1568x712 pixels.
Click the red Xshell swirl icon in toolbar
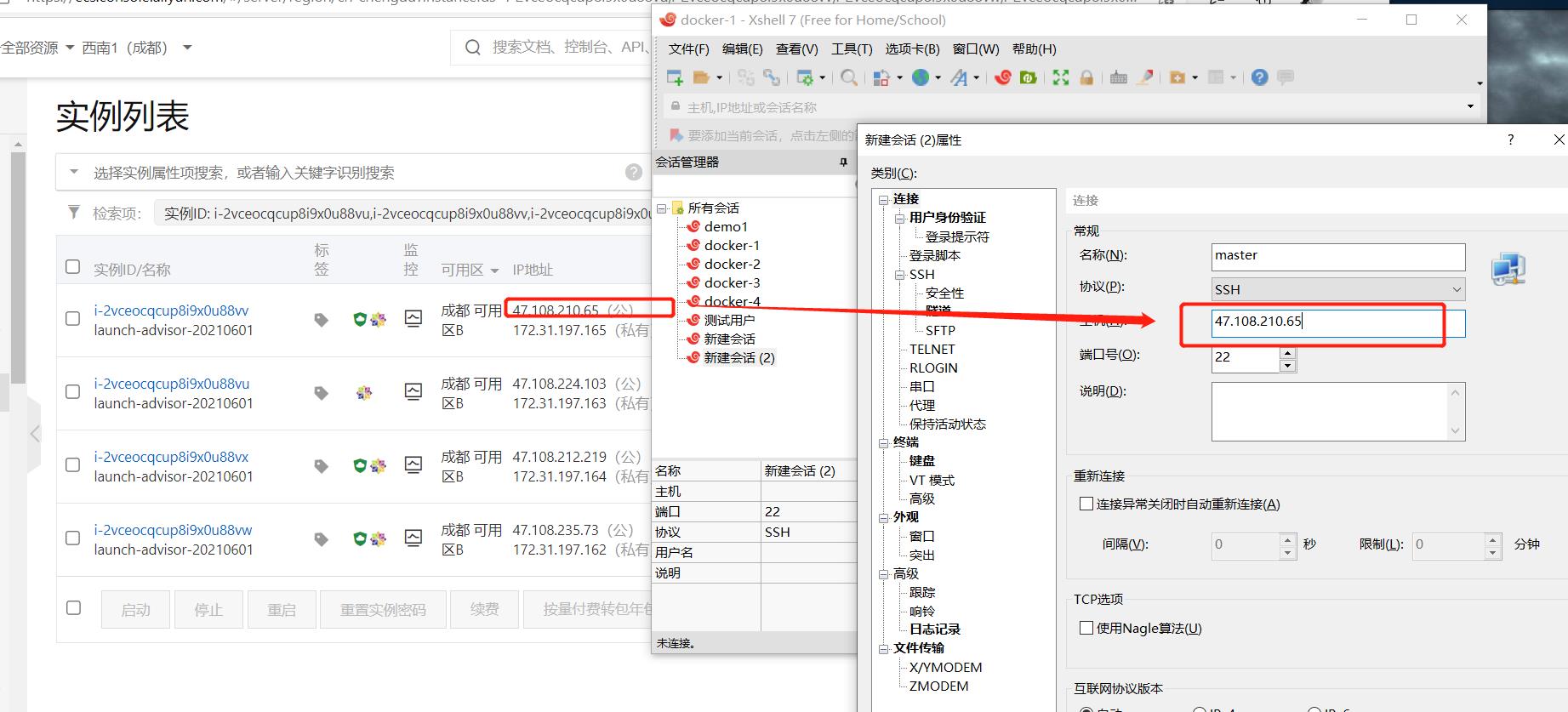(x=1003, y=77)
